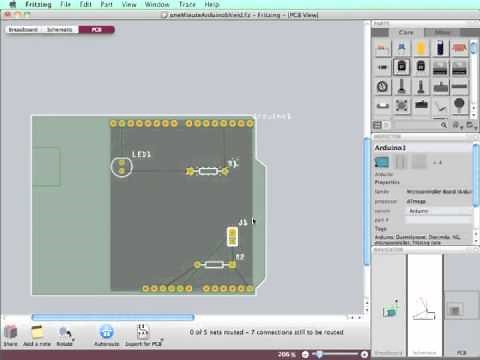This screenshot has height=360, width=480.
Task: Select the blue capacitor part
Action: coord(402,48)
